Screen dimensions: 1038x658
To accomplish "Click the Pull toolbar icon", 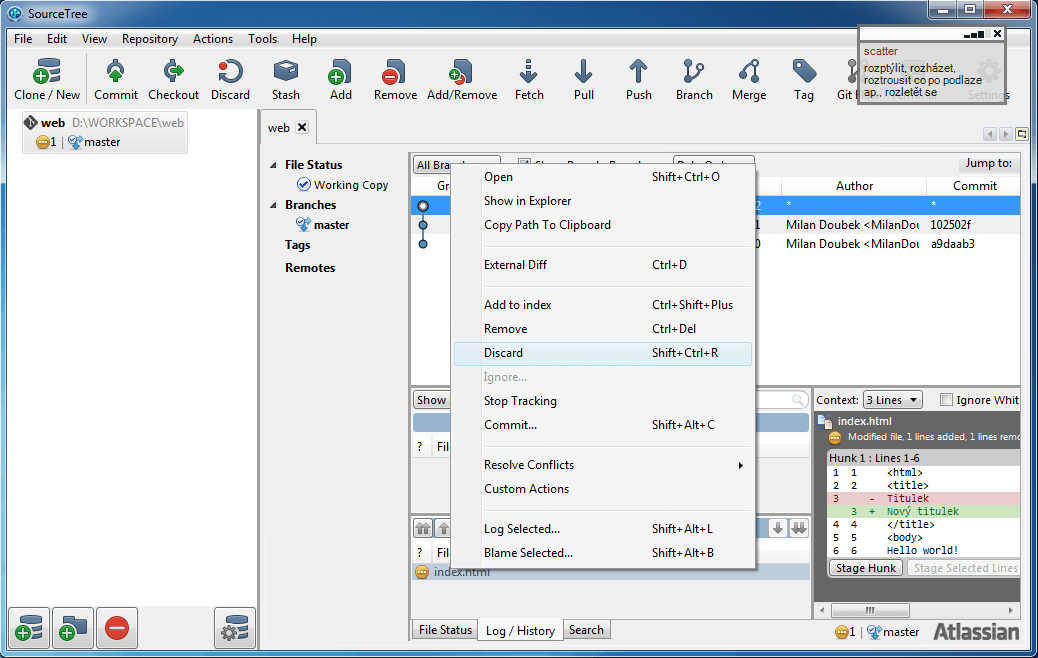I will tap(583, 71).
